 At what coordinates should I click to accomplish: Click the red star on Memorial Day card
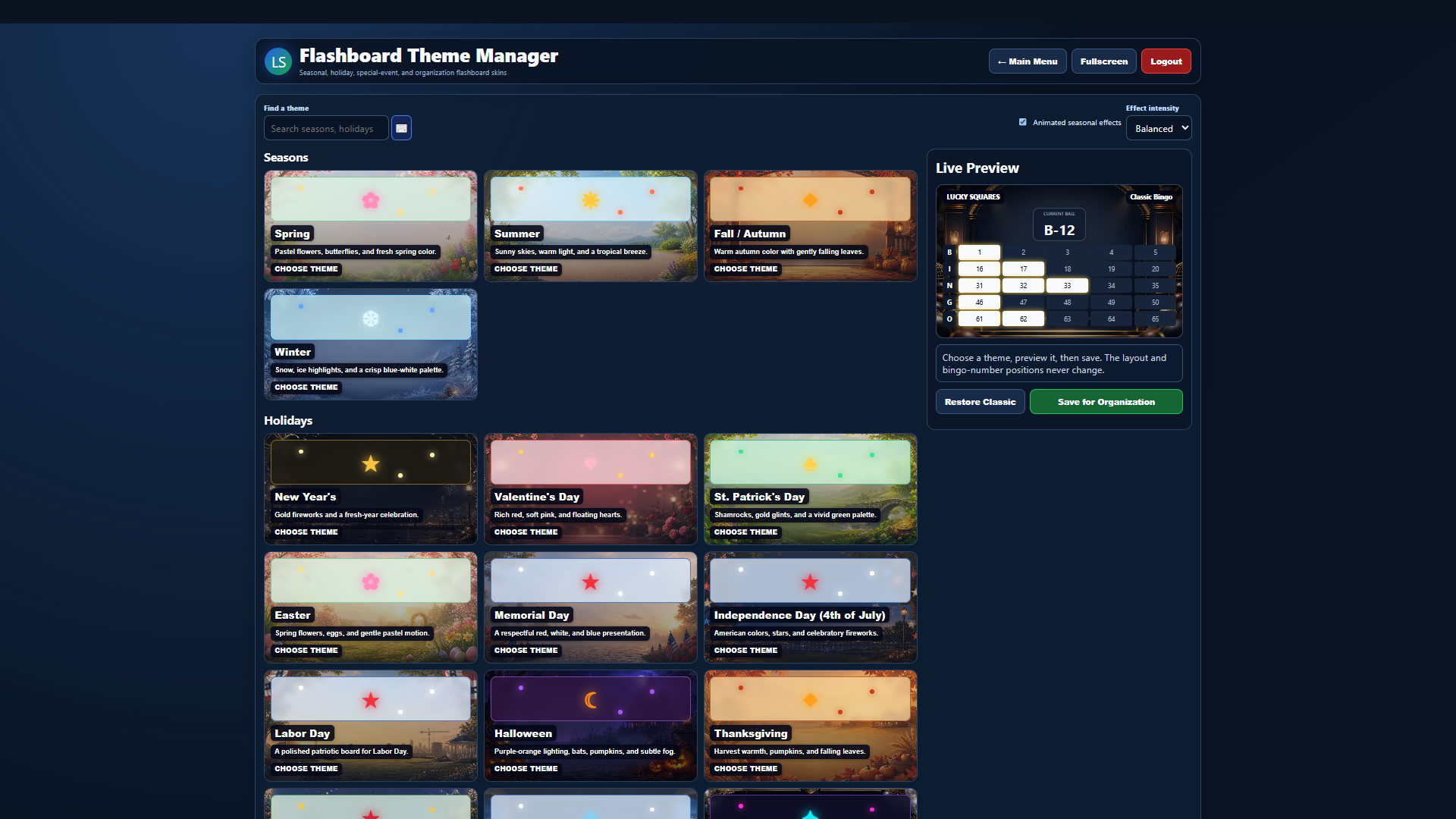point(591,582)
